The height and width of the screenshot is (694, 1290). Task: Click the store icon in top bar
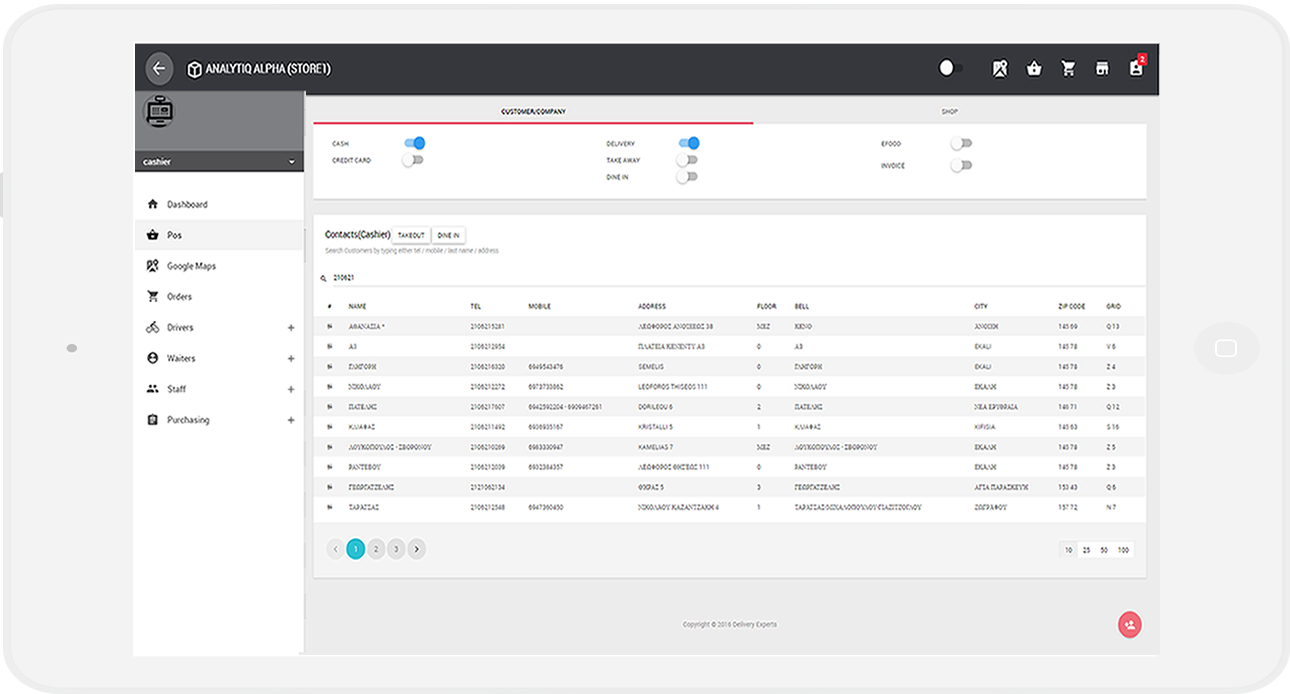(x=1102, y=68)
